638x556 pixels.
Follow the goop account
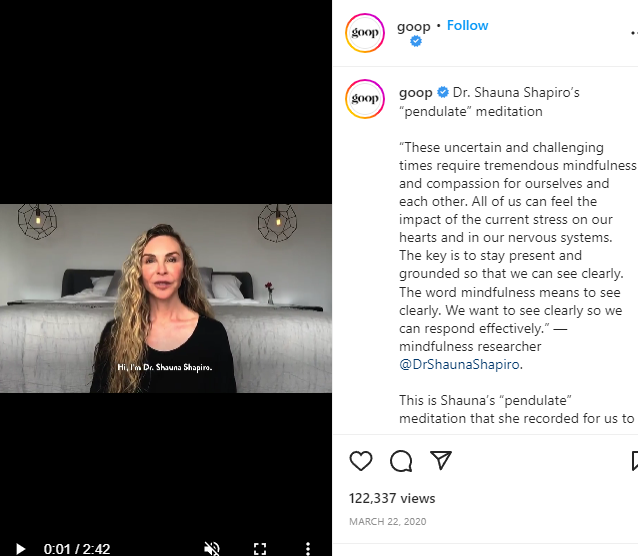click(468, 26)
